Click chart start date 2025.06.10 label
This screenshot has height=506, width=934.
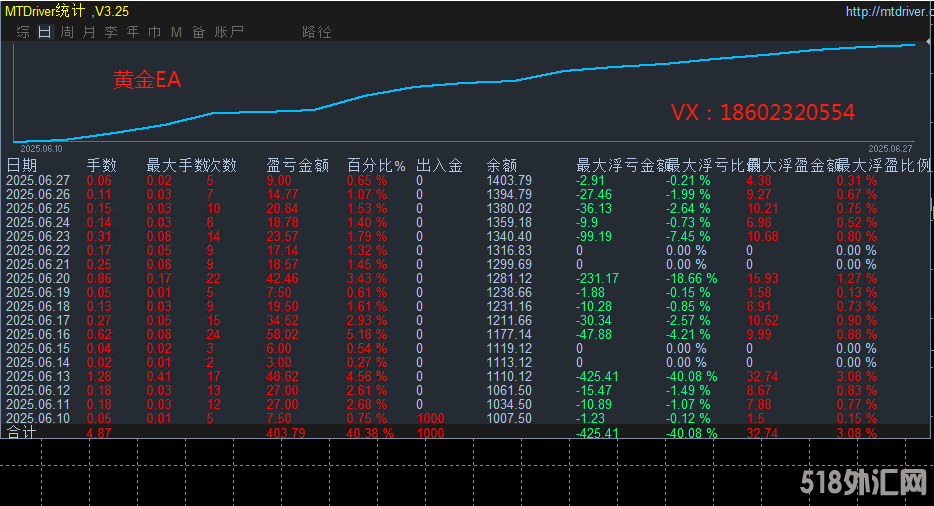point(41,148)
